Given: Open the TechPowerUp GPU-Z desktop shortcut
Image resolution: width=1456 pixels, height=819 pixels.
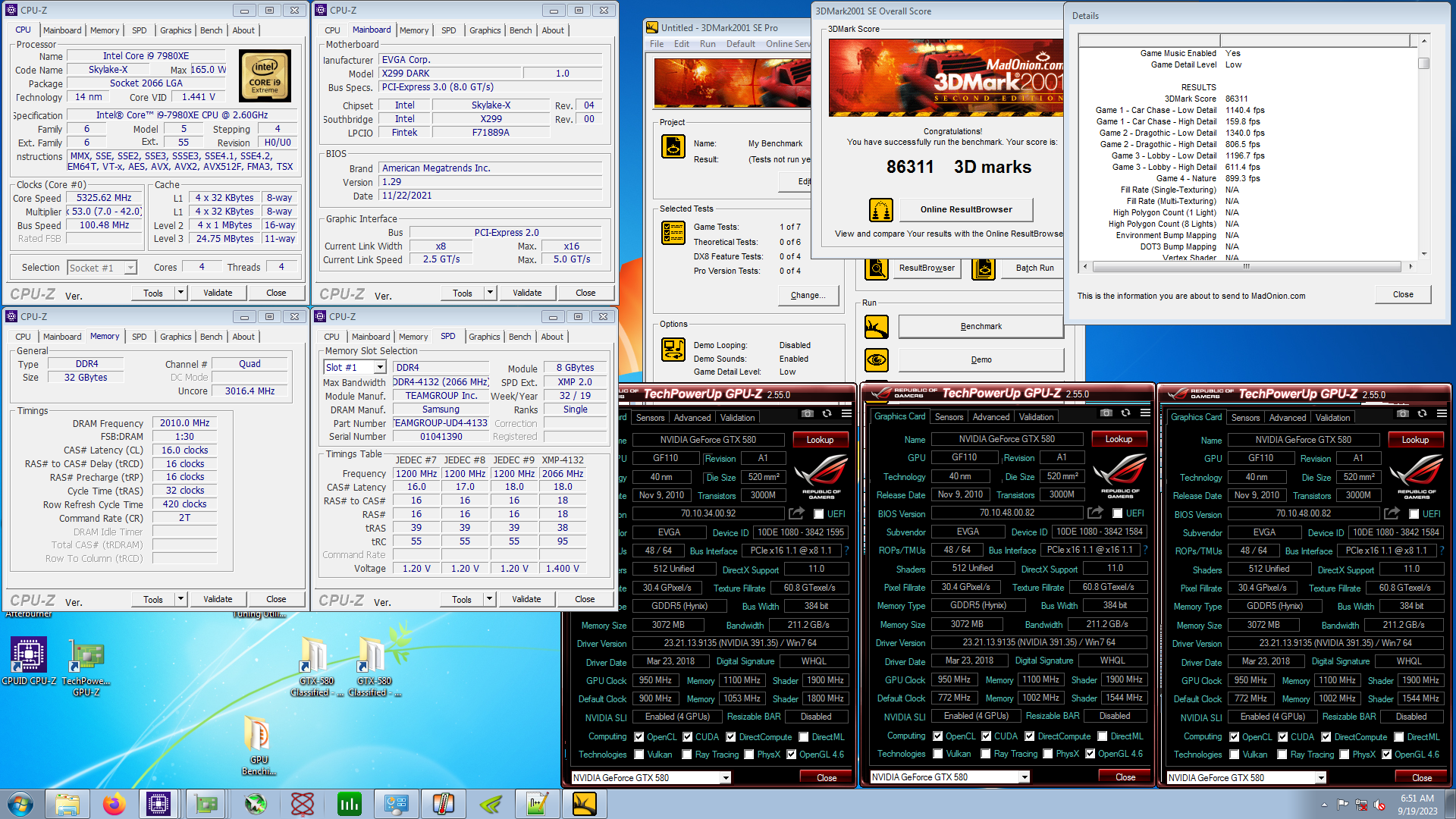Looking at the screenshot, I should (x=86, y=667).
